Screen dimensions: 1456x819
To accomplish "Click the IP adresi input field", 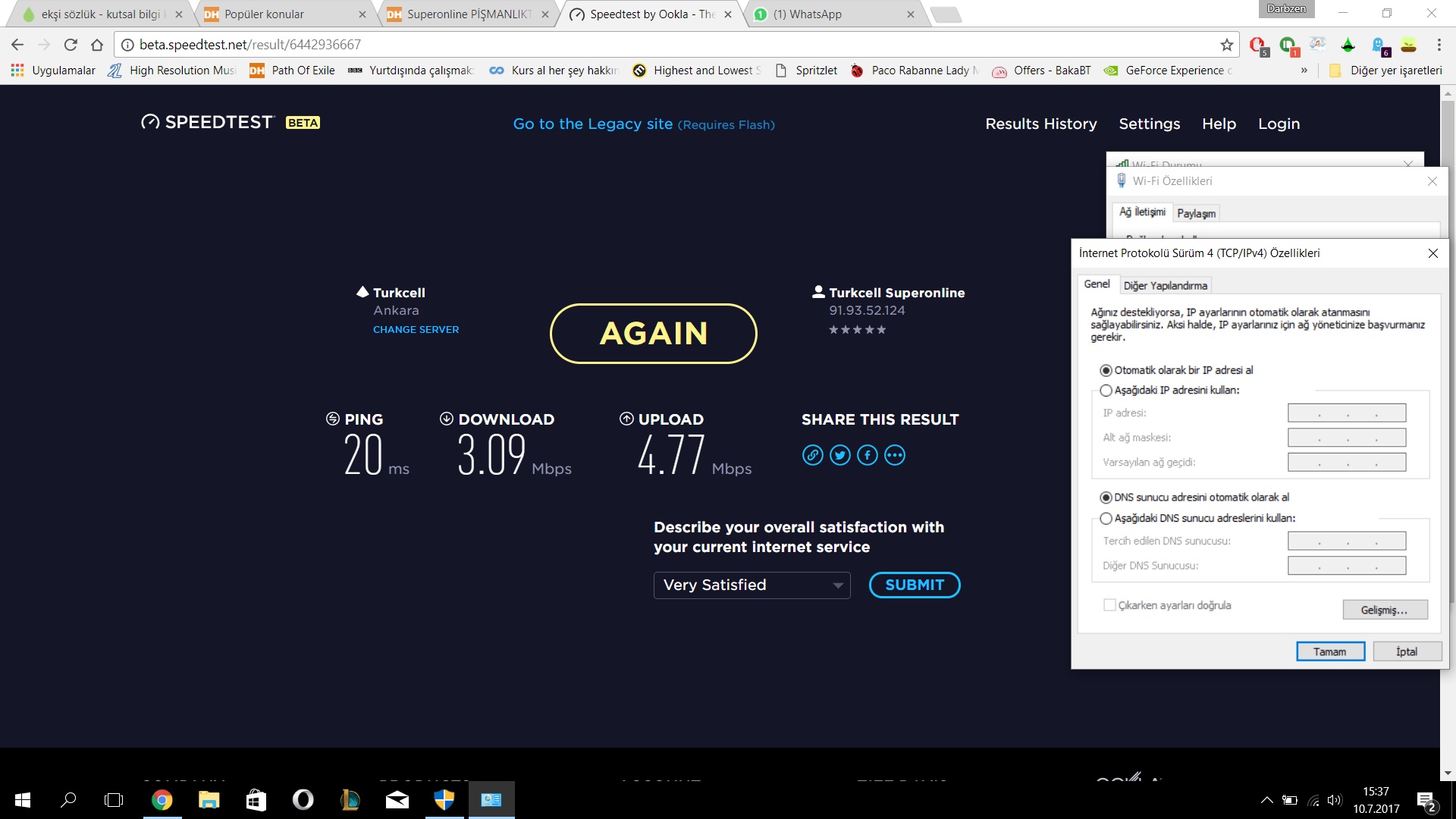I will point(1347,413).
